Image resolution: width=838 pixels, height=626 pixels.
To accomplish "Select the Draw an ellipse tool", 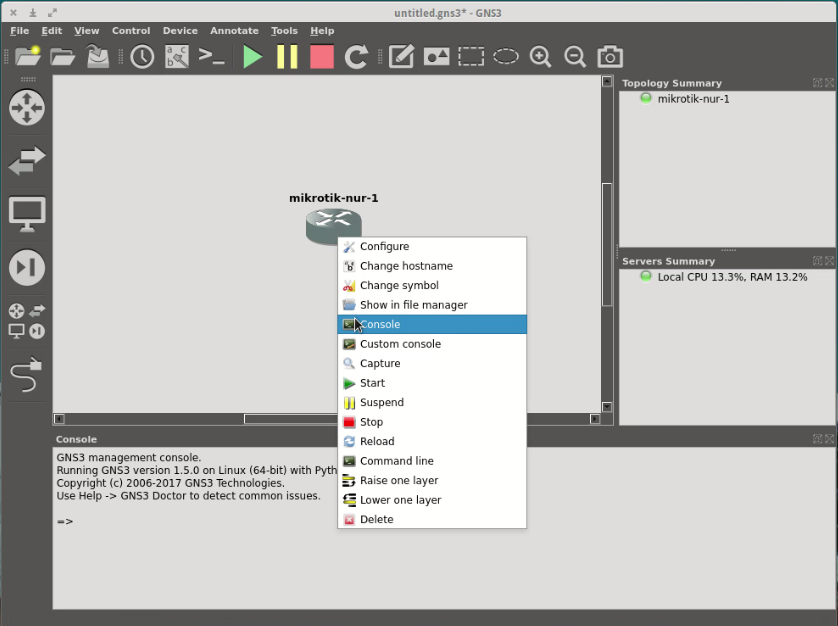I will click(506, 57).
